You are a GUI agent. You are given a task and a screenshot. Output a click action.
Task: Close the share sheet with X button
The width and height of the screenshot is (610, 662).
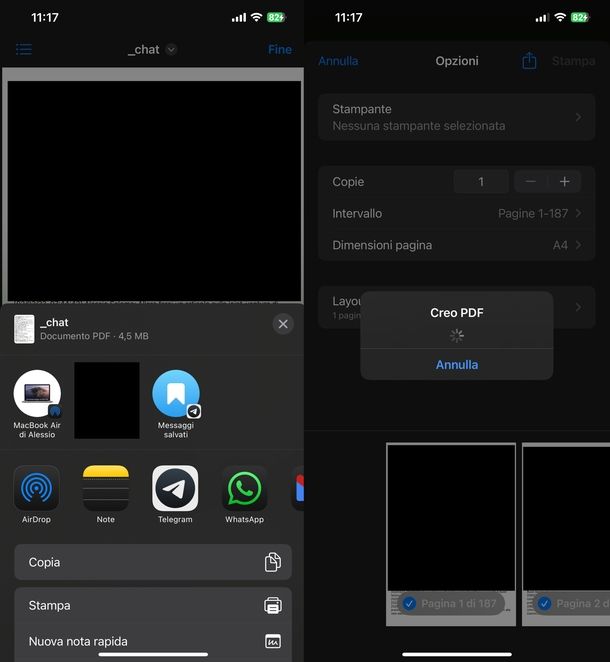[283, 324]
